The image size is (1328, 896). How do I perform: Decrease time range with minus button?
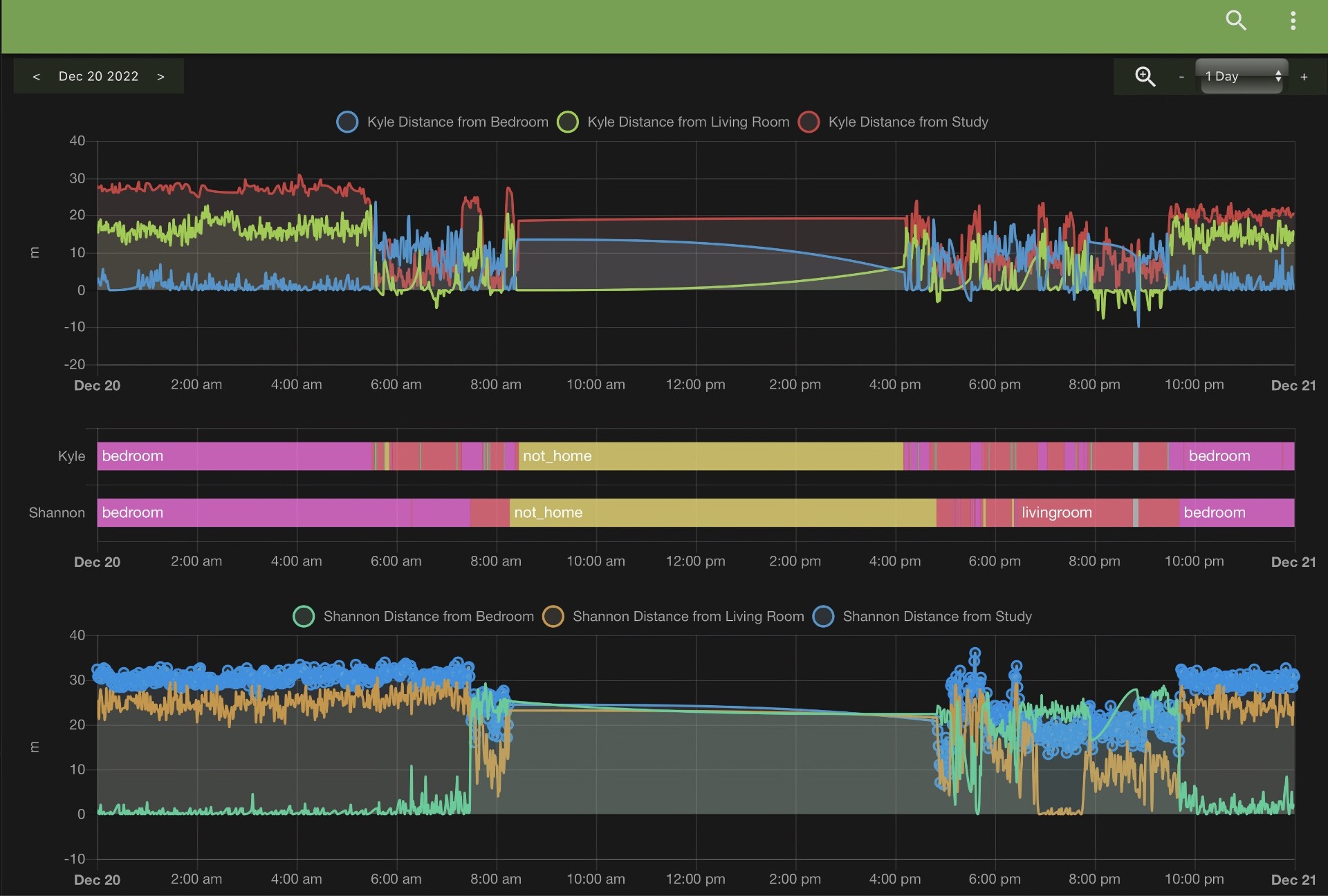pyautogui.click(x=1181, y=77)
